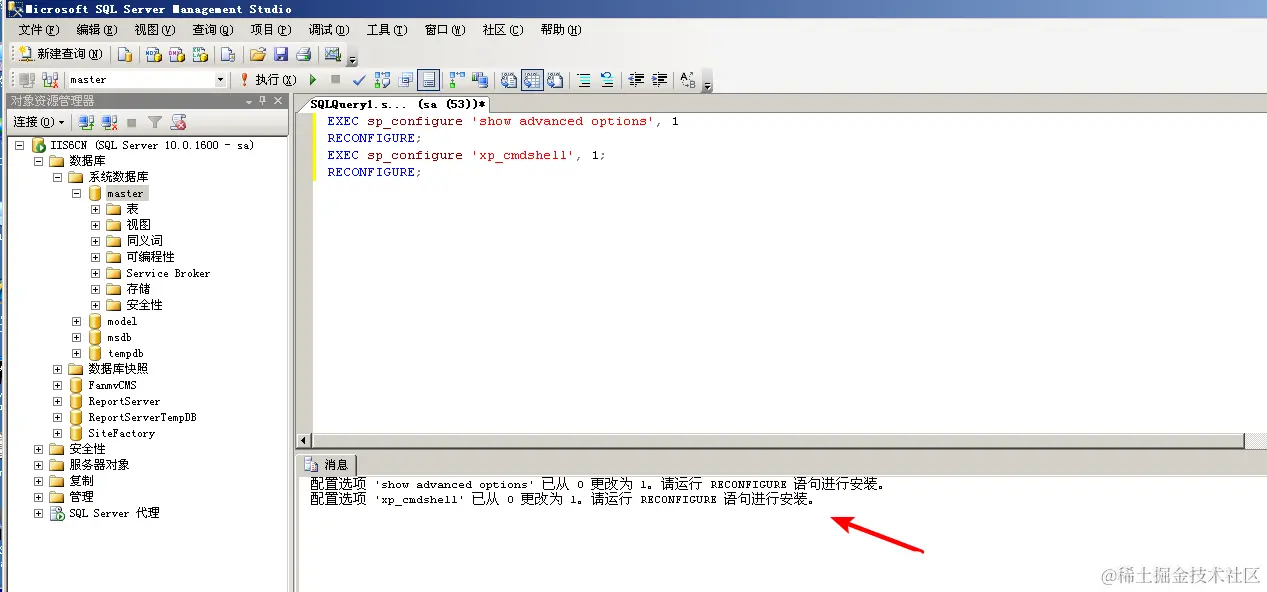Collapse the 系统数据库 folder

[58, 177]
